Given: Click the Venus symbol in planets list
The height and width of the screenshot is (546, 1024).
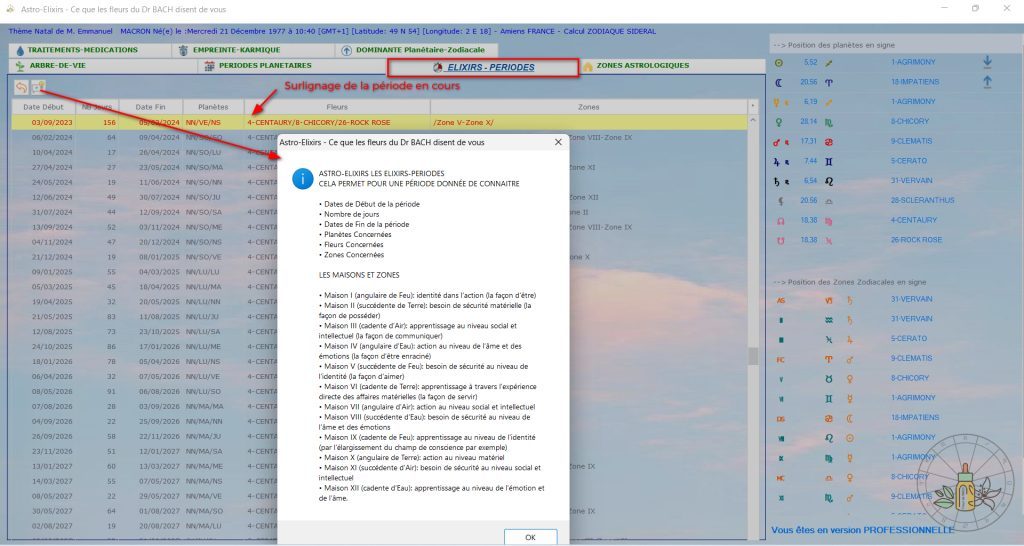Looking at the screenshot, I should click(779, 121).
